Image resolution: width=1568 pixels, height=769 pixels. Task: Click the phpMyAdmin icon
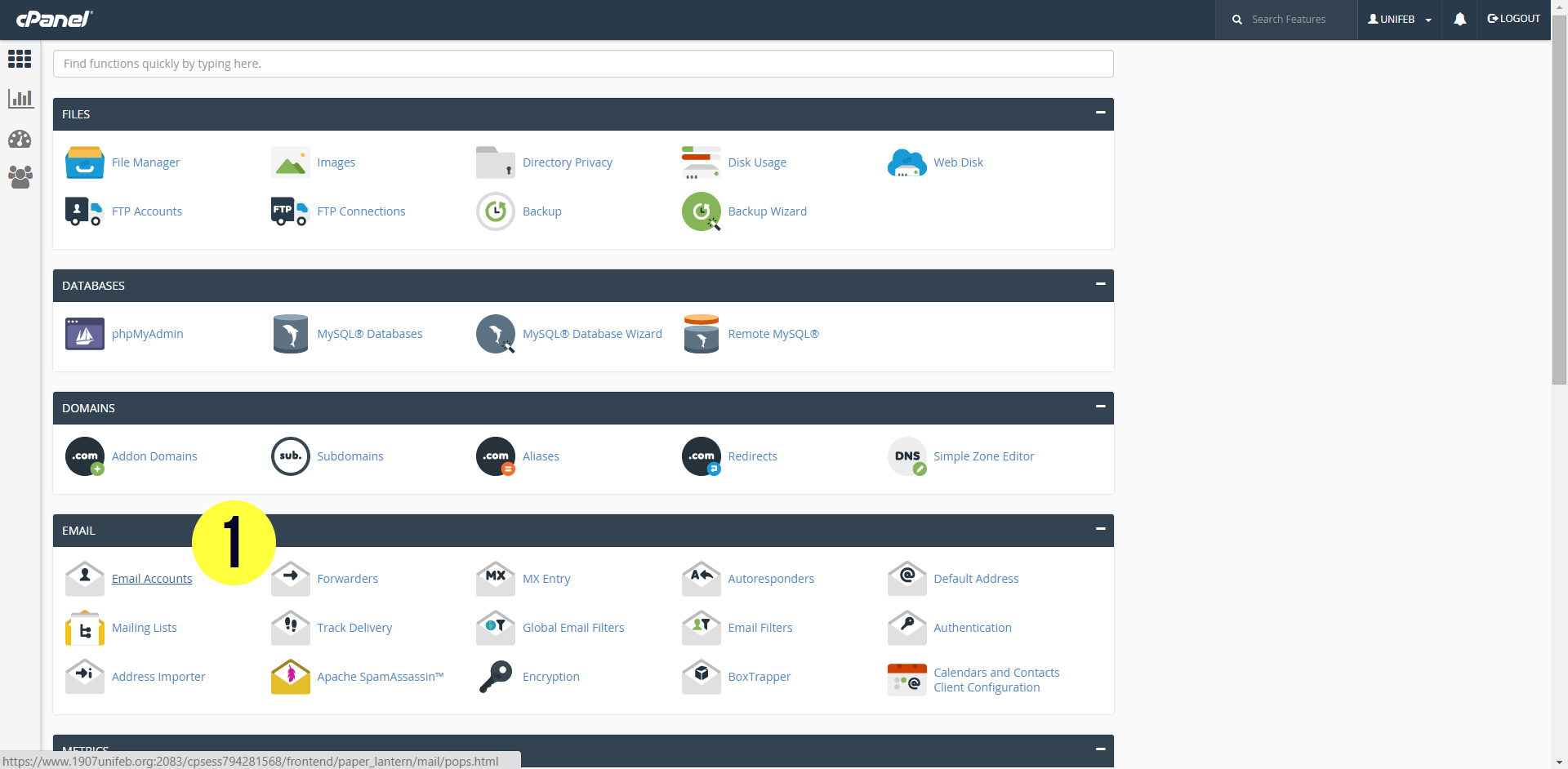point(84,334)
